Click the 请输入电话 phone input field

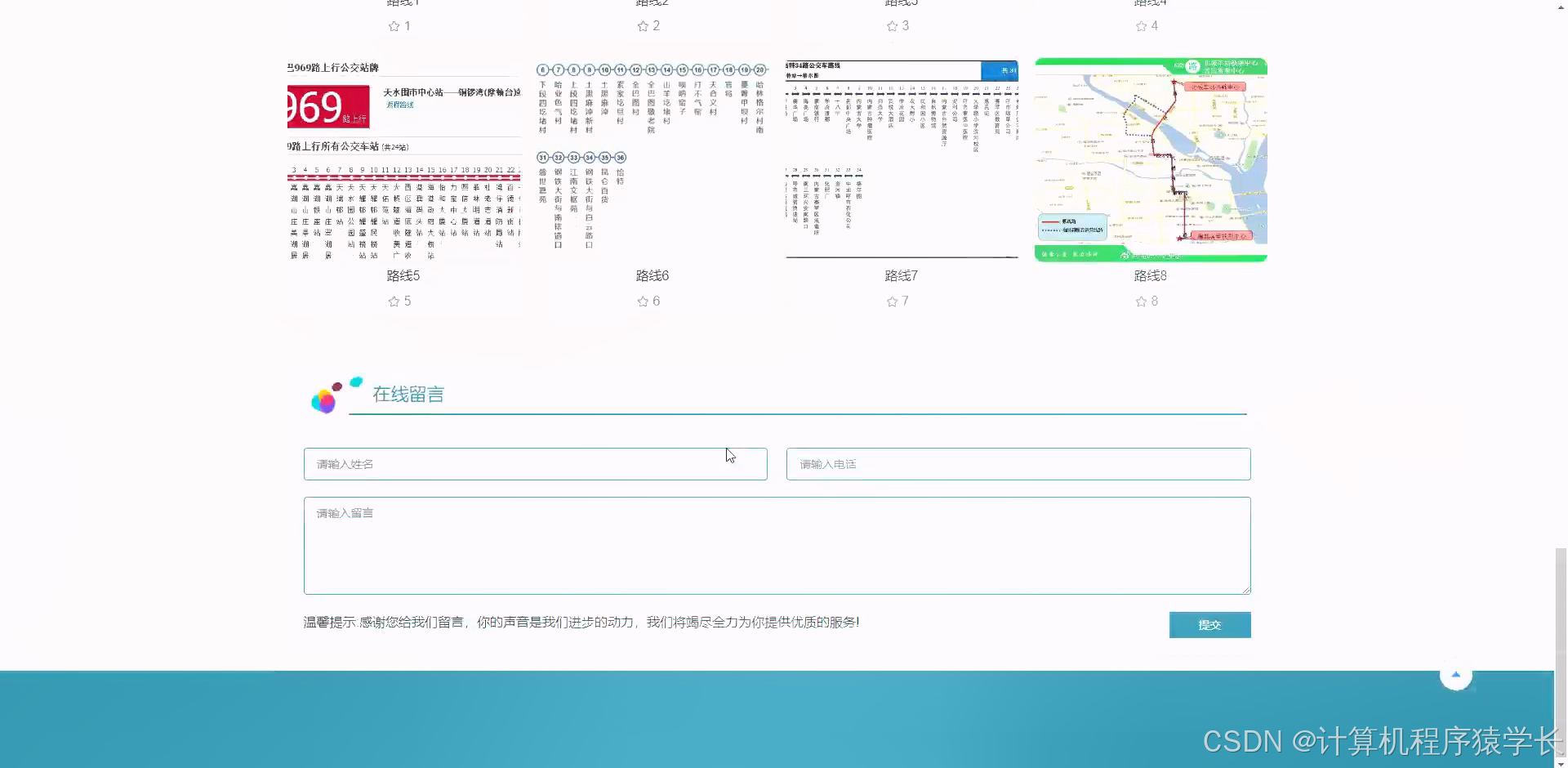click(1018, 463)
